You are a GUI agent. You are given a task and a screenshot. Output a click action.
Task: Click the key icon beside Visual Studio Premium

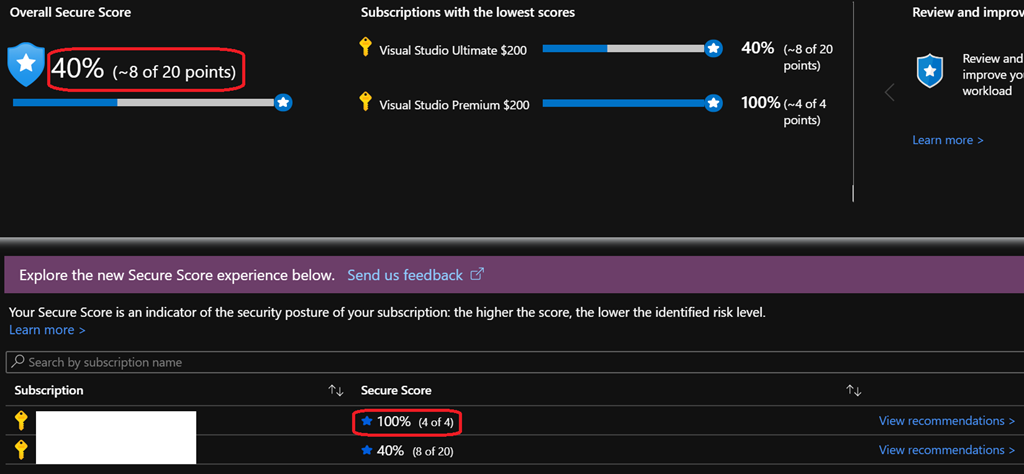[365, 102]
